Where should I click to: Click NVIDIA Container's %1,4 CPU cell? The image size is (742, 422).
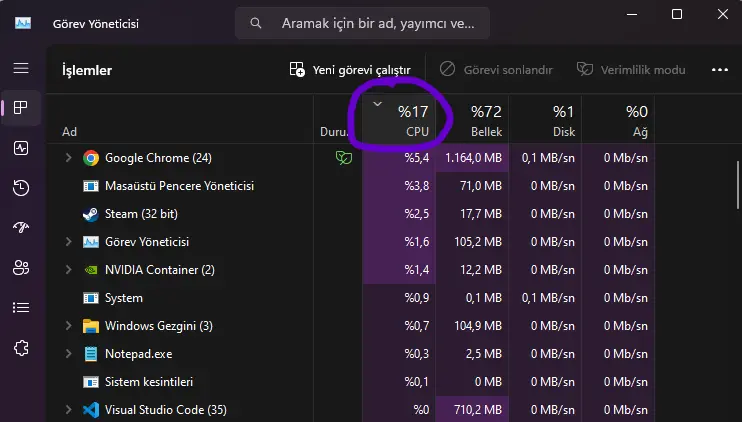point(399,270)
